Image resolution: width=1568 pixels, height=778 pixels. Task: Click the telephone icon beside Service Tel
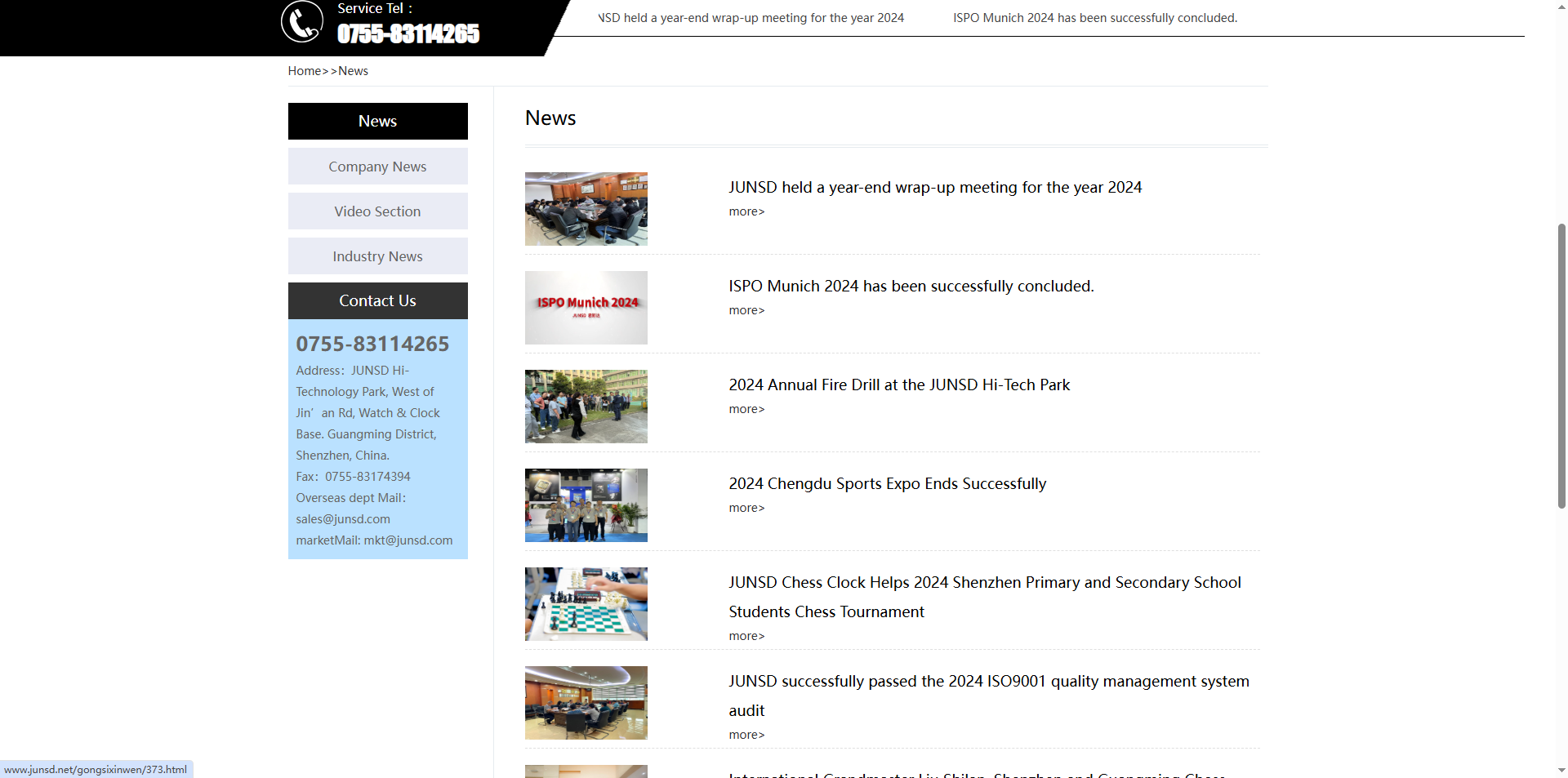(x=302, y=21)
